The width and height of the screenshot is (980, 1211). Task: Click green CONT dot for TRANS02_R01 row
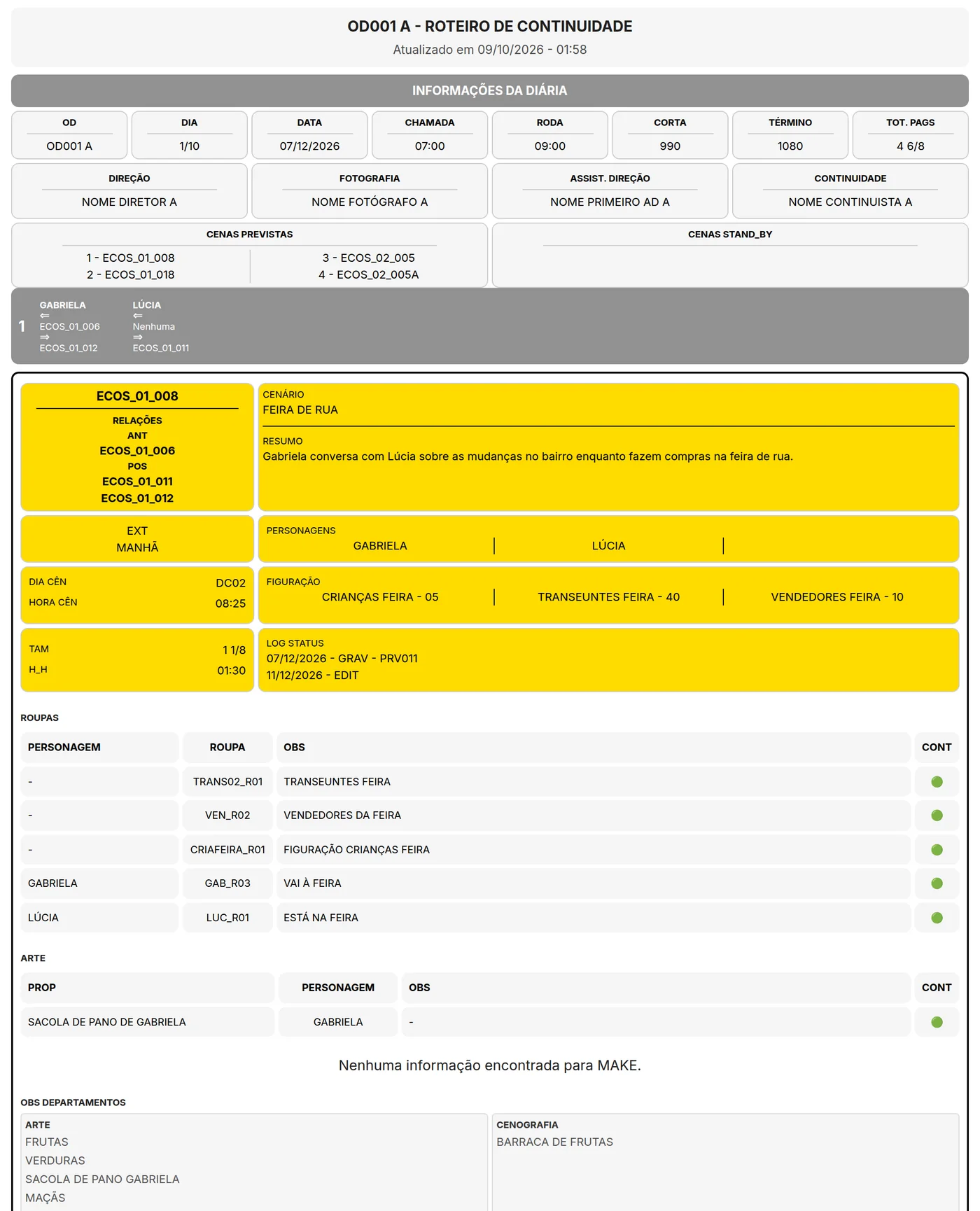(937, 782)
